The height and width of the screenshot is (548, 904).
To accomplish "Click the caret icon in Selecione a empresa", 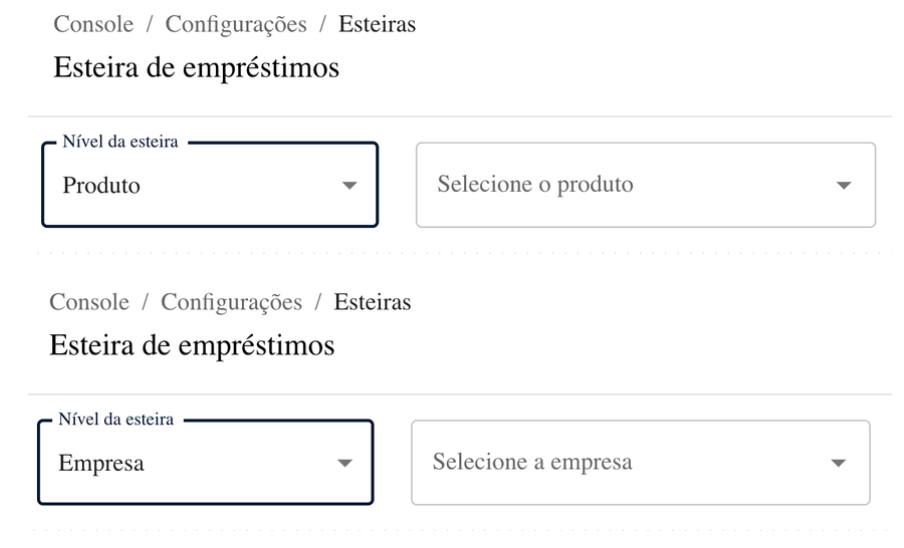I will coord(839,463).
